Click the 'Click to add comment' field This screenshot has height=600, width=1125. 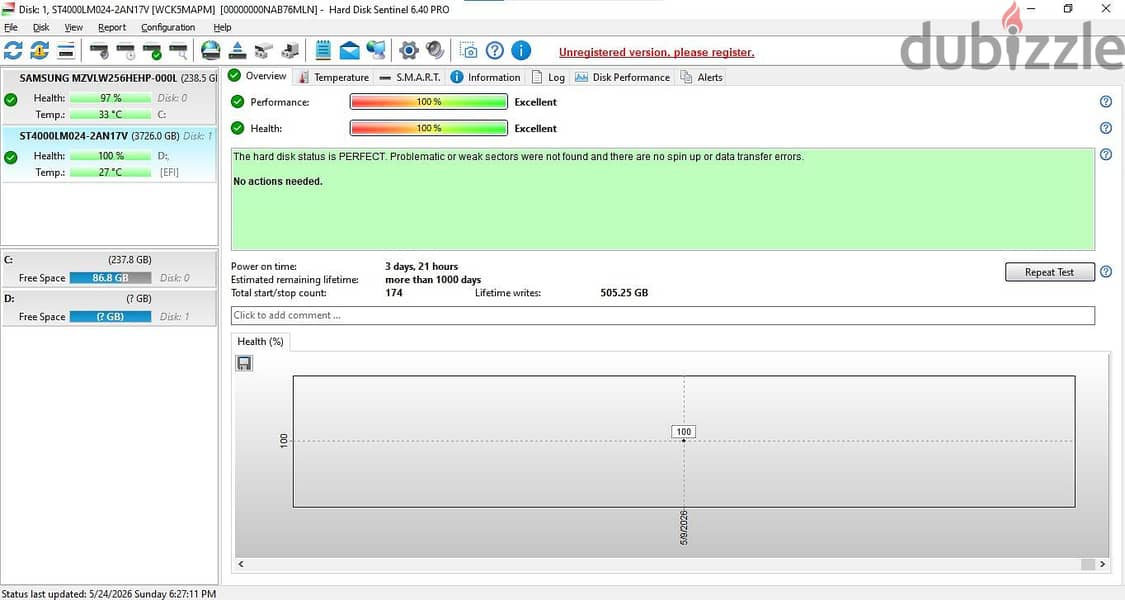click(x=663, y=315)
